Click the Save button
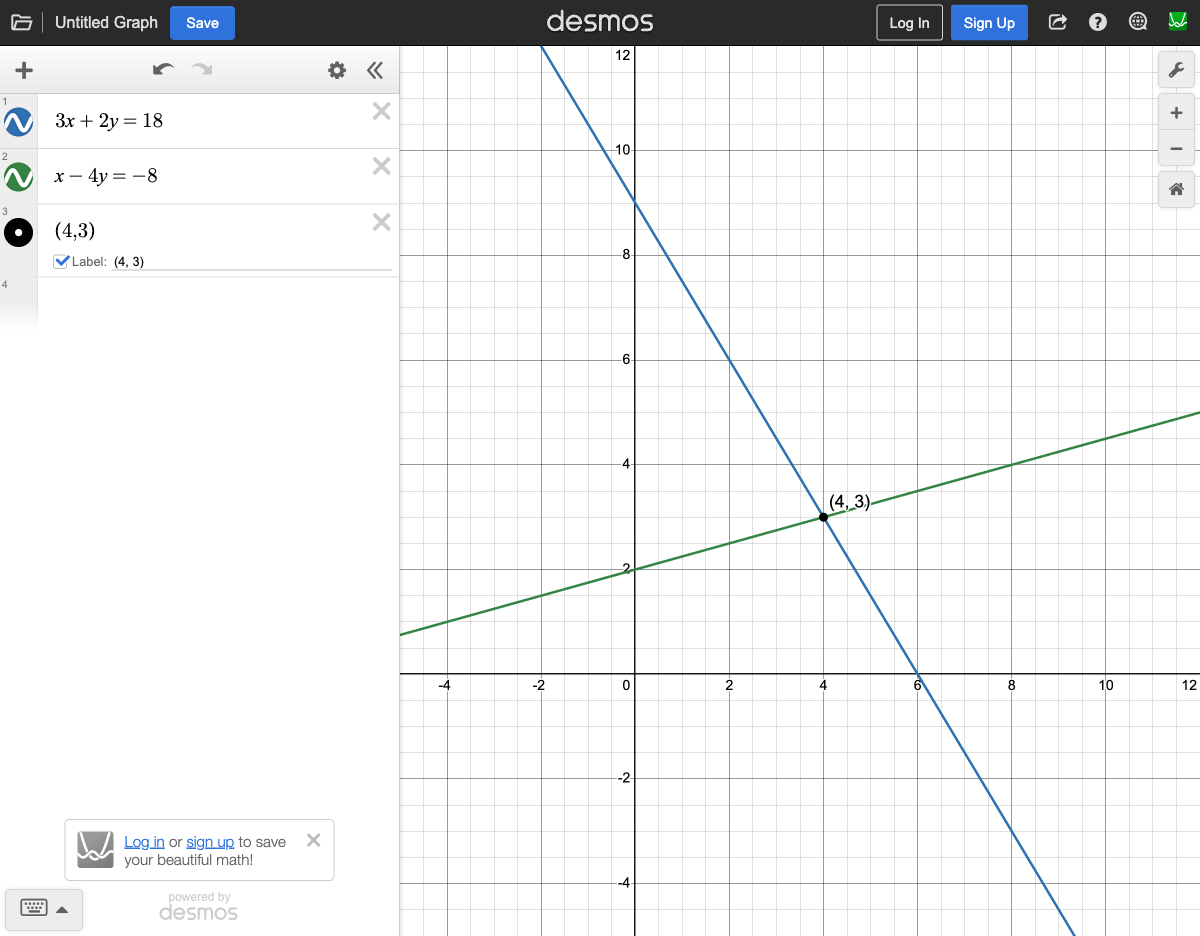Image resolution: width=1200 pixels, height=936 pixels. pyautogui.click(x=202, y=23)
